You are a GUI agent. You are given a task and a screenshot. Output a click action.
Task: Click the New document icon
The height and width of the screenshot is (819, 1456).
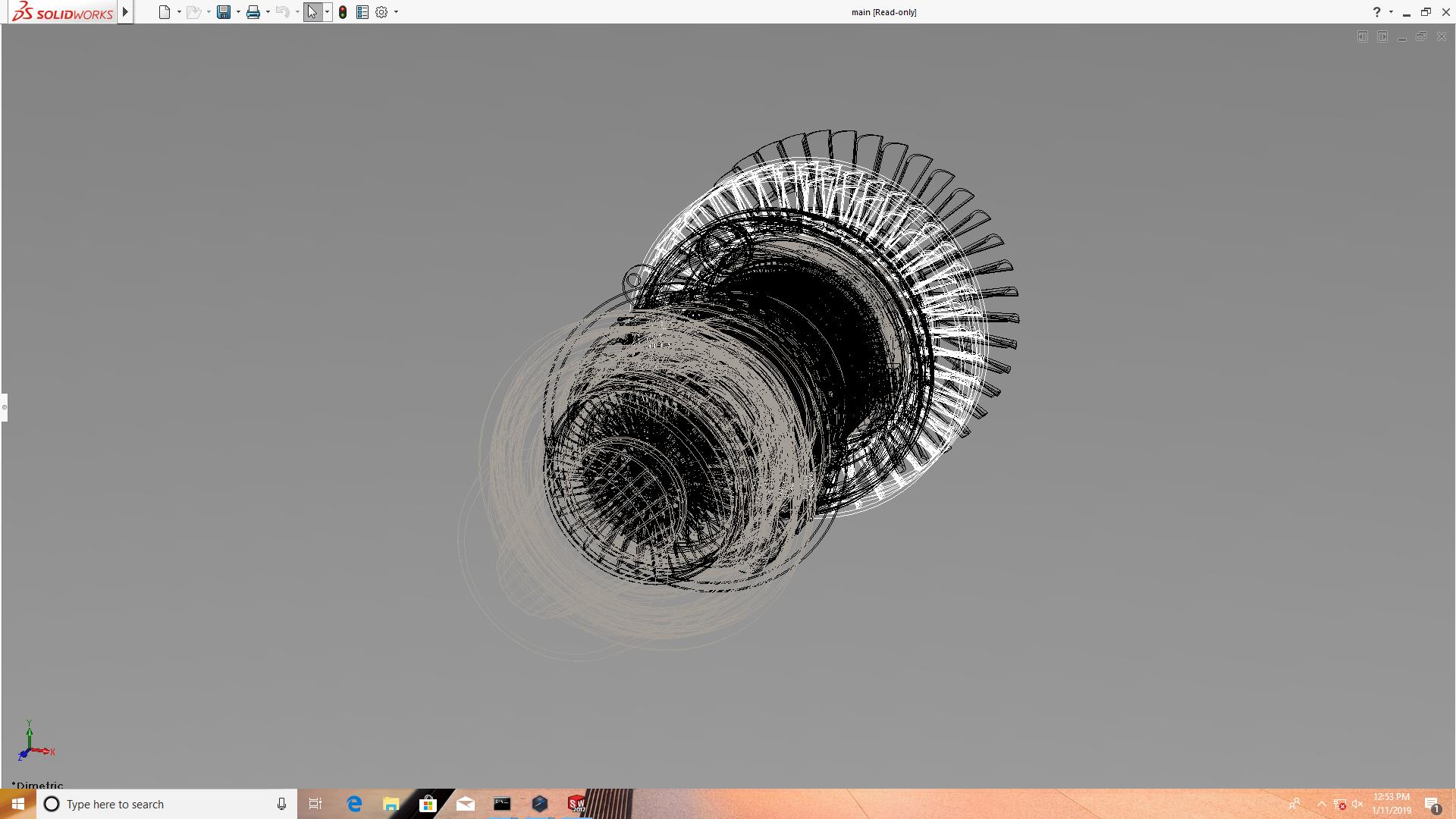(x=164, y=12)
